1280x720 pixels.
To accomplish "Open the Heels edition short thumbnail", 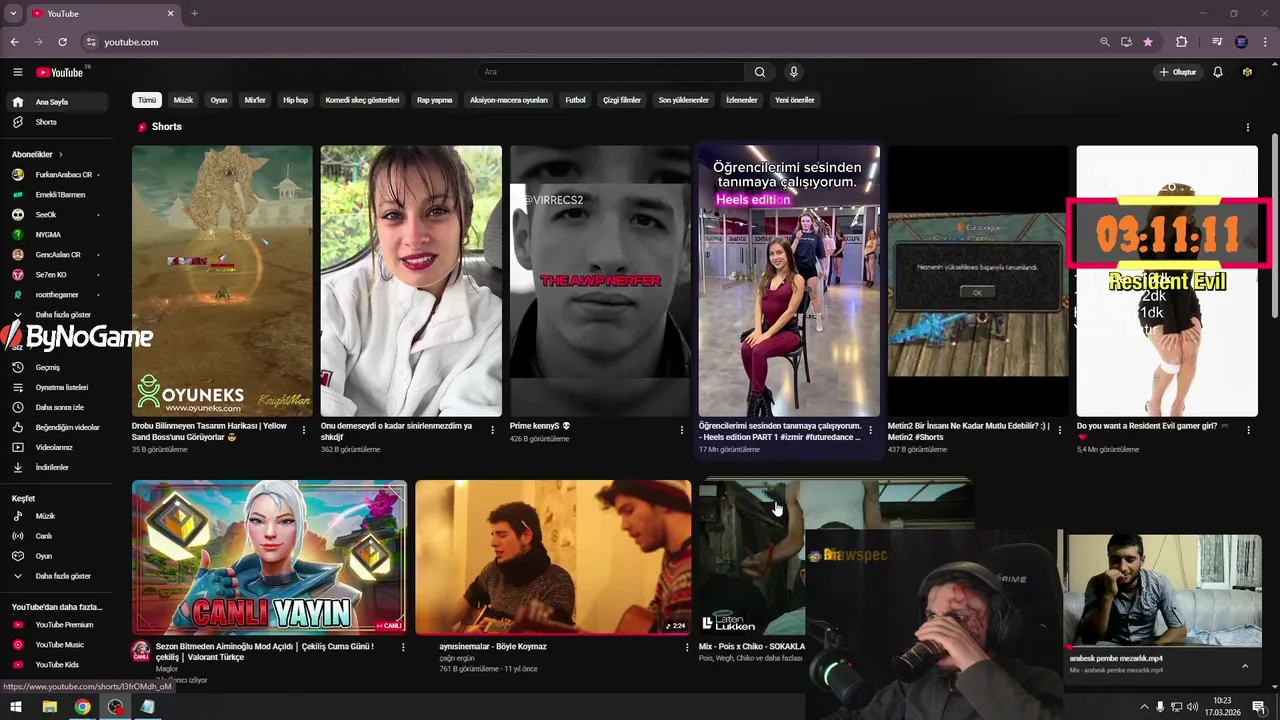I will click(789, 281).
